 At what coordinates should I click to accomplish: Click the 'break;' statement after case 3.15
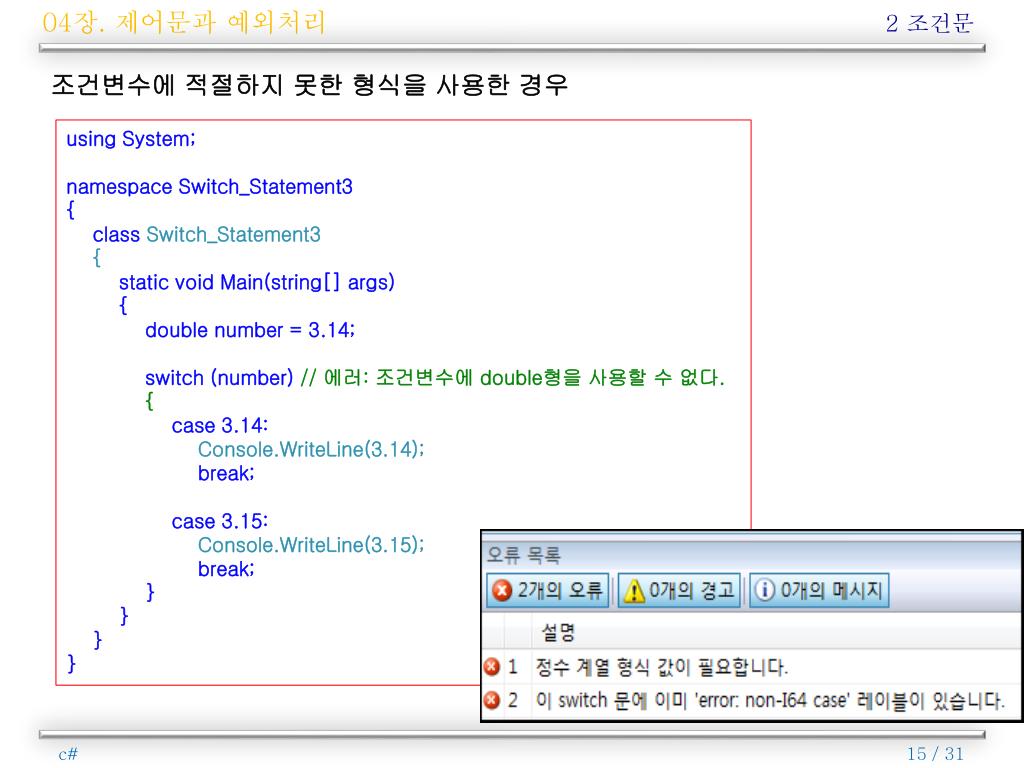pos(226,569)
